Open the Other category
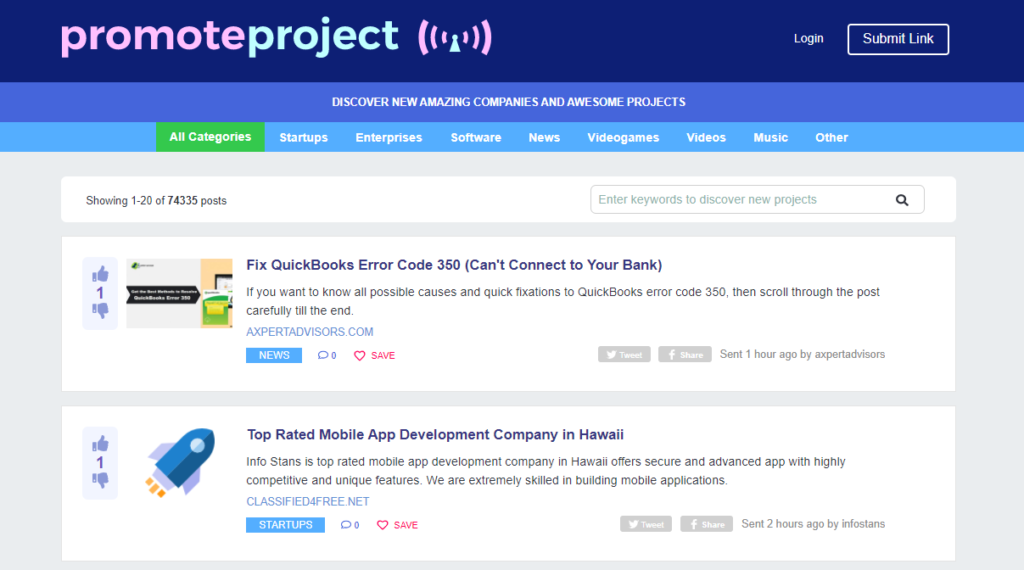The width and height of the screenshot is (1024, 570). [831, 138]
